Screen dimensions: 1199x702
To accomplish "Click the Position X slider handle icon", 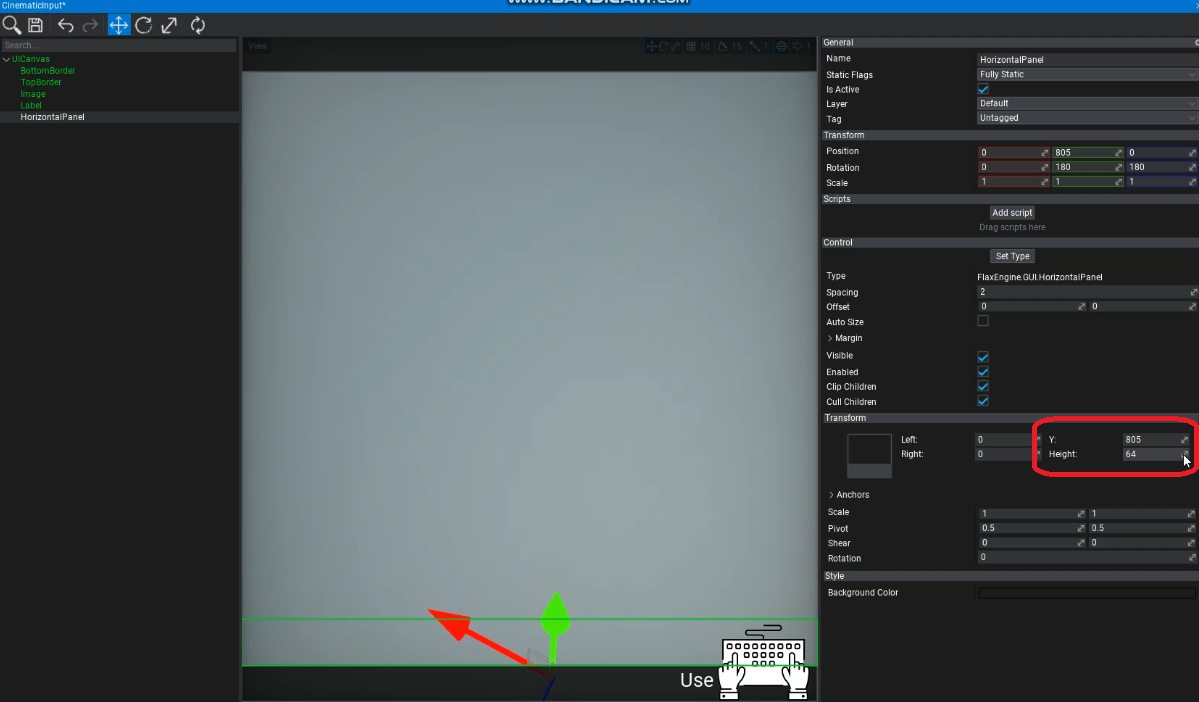I will tap(1045, 153).
